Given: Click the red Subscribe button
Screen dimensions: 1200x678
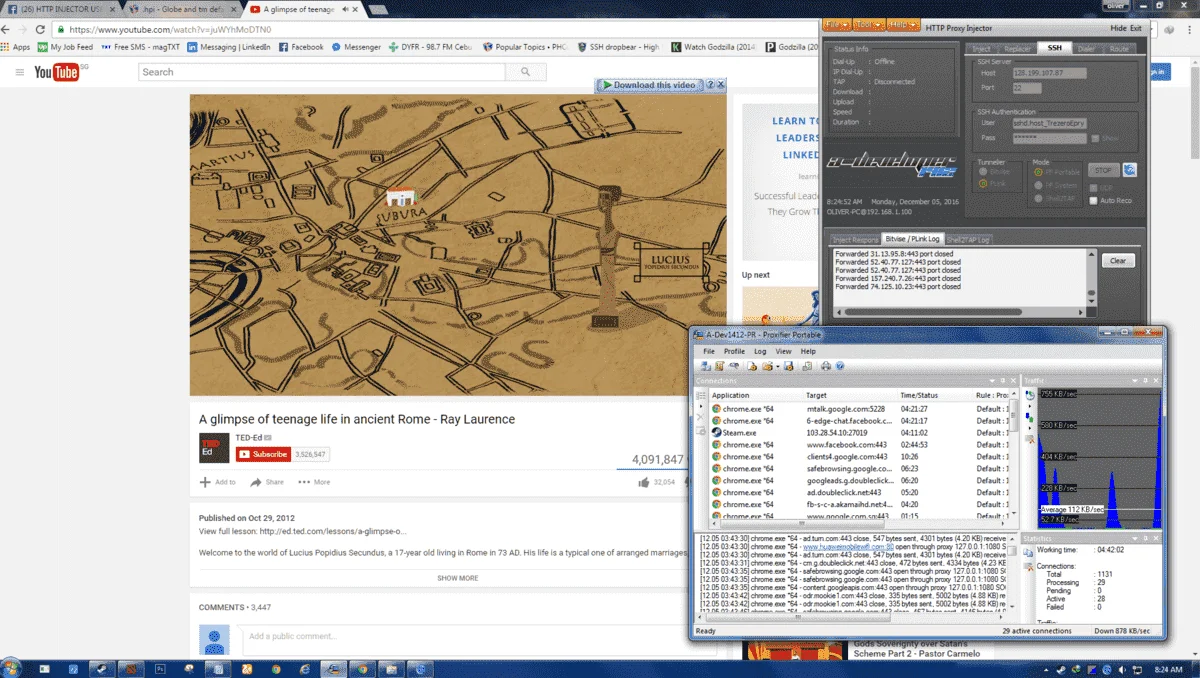Looking at the screenshot, I should pos(263,454).
